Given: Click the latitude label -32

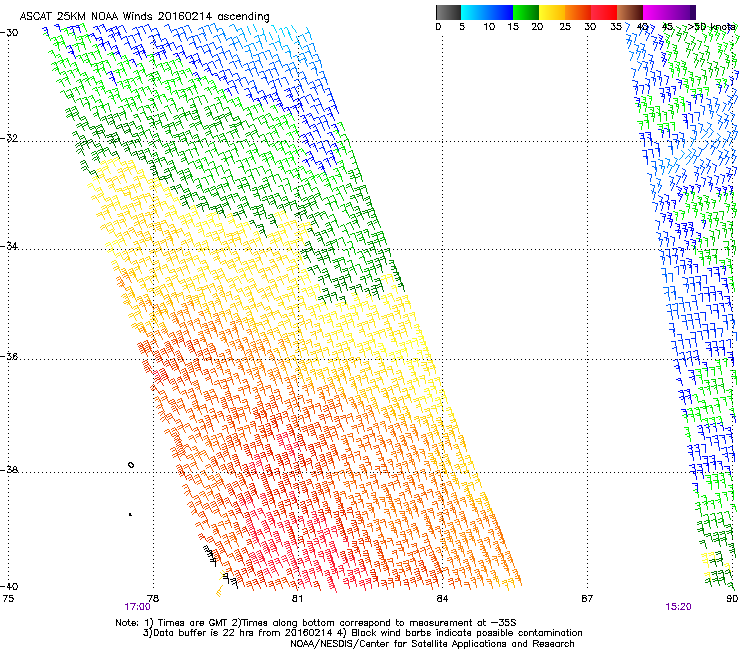Looking at the screenshot, I should (x=9, y=138).
